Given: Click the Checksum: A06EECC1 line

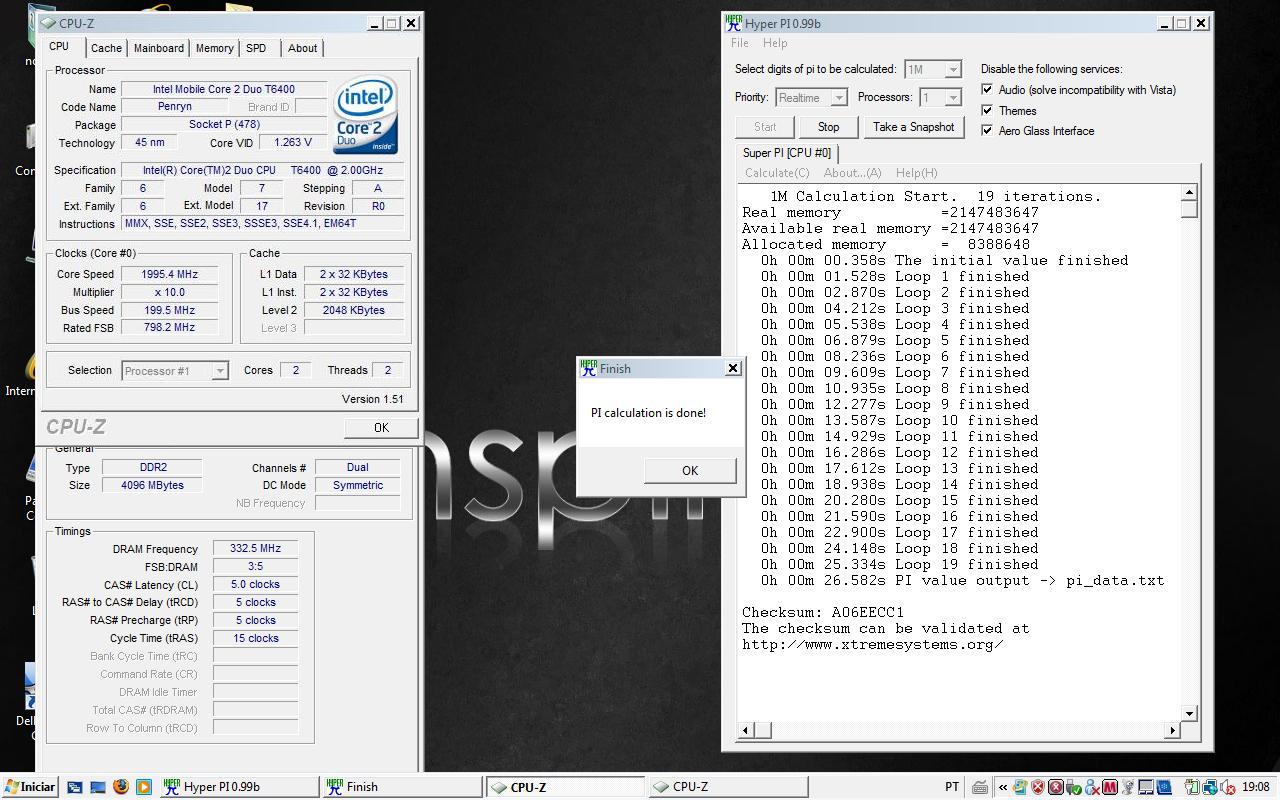Looking at the screenshot, I should tap(822, 612).
